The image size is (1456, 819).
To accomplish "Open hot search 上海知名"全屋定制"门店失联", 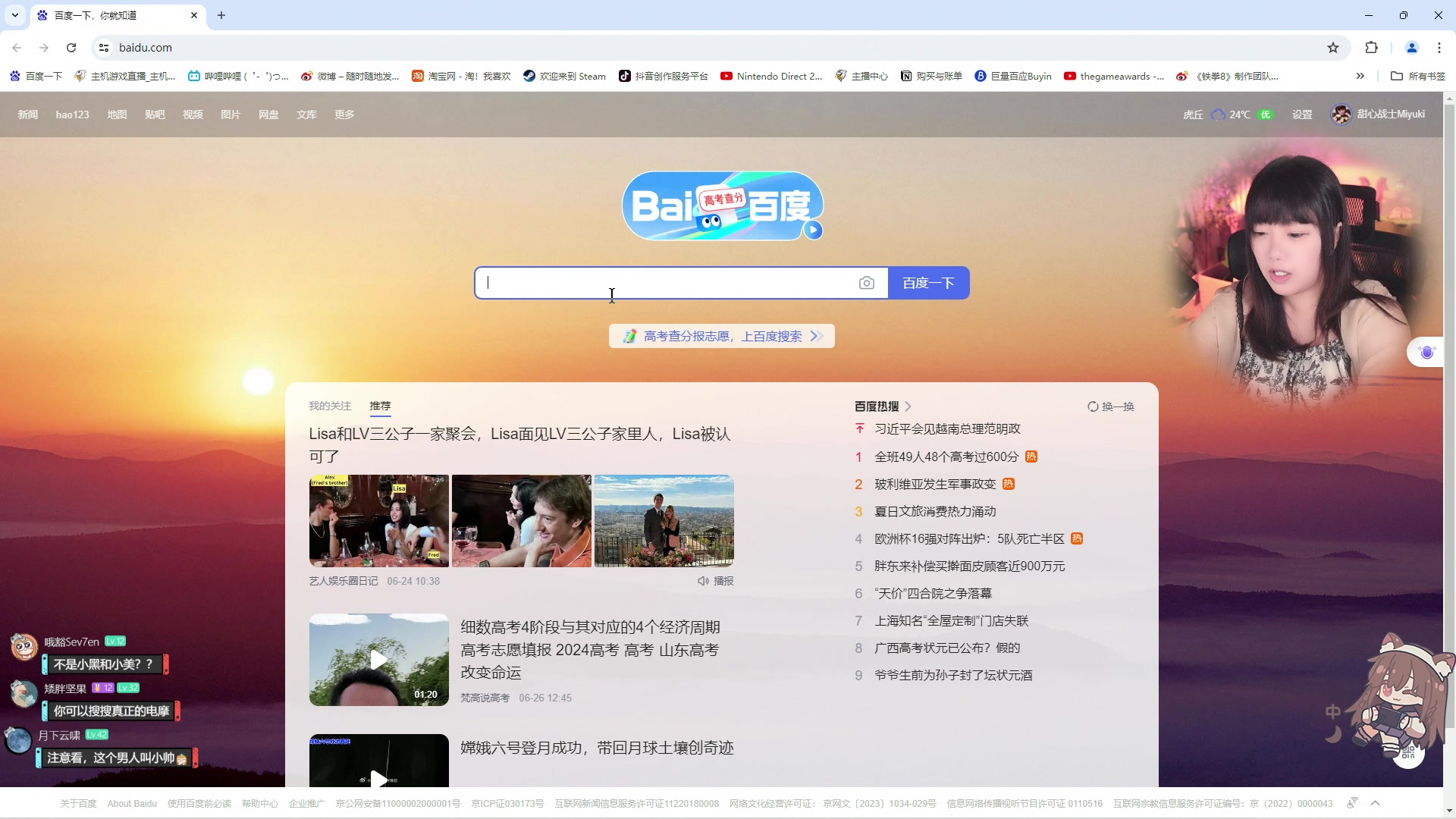I will click(x=951, y=620).
